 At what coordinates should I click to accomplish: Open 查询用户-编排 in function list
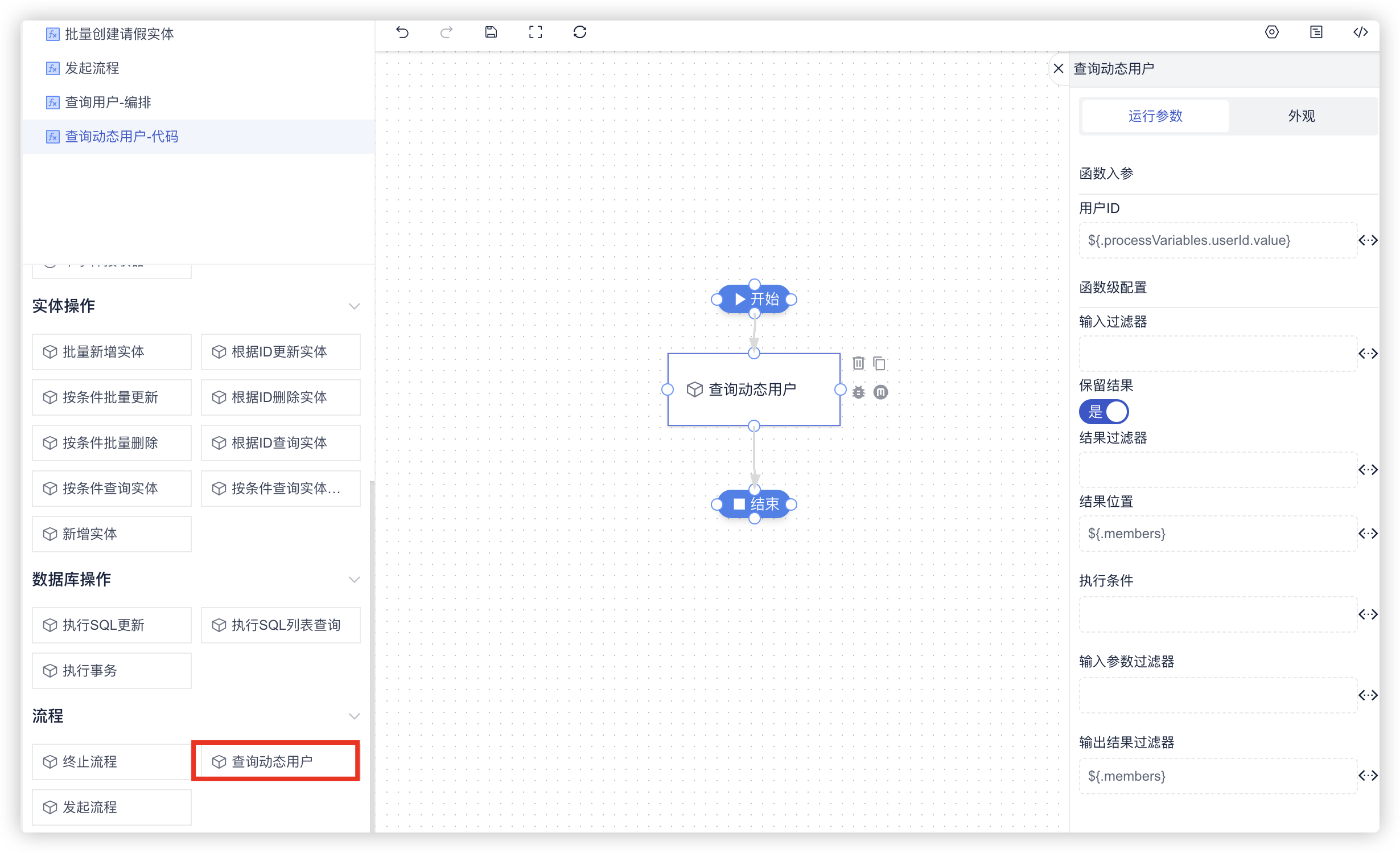pos(108,102)
